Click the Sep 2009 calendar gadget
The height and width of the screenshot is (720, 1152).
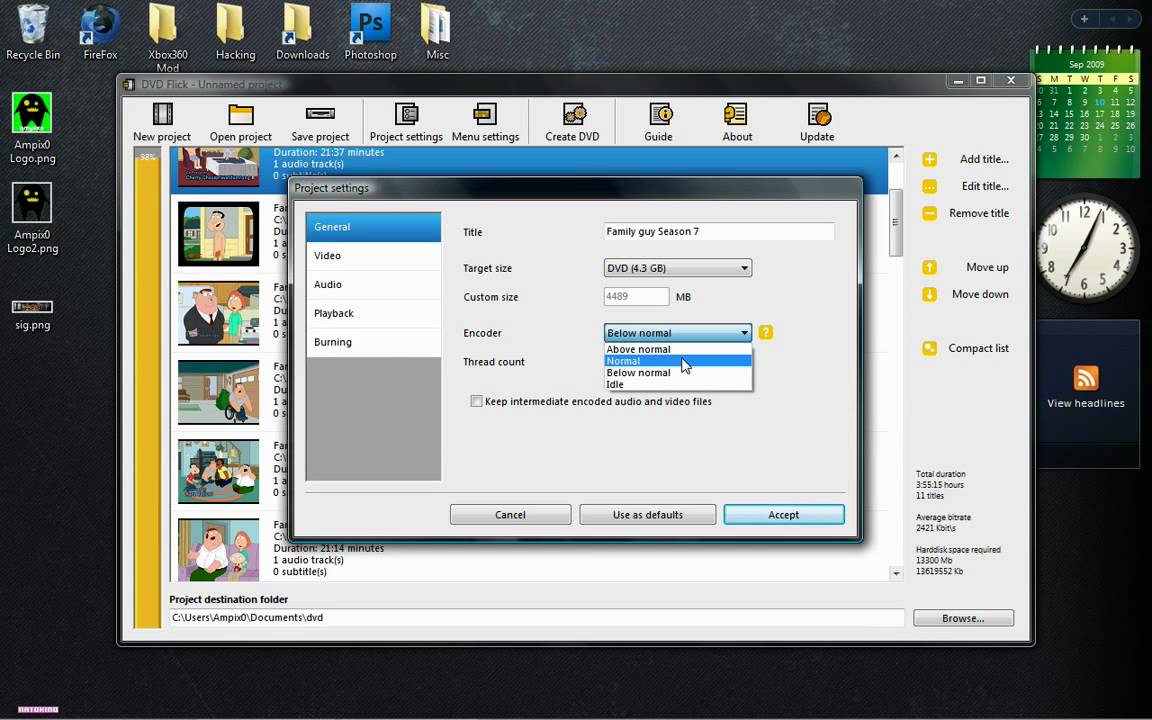click(x=1087, y=112)
